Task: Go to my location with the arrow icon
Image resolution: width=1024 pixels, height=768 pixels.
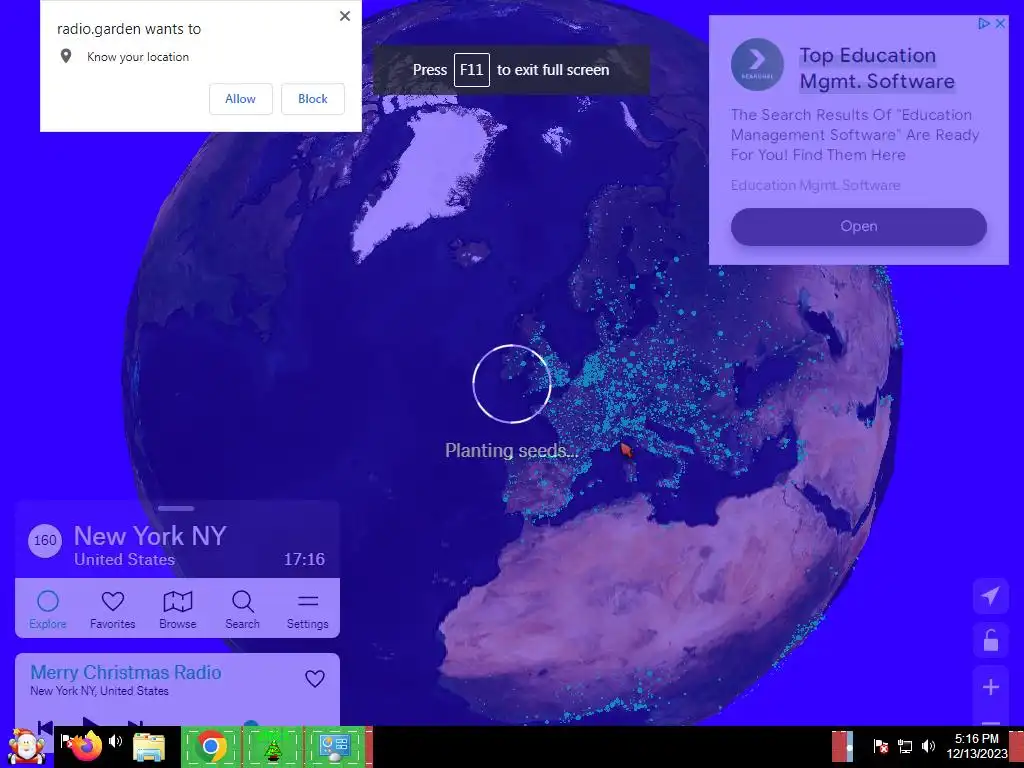Action: coord(991,596)
